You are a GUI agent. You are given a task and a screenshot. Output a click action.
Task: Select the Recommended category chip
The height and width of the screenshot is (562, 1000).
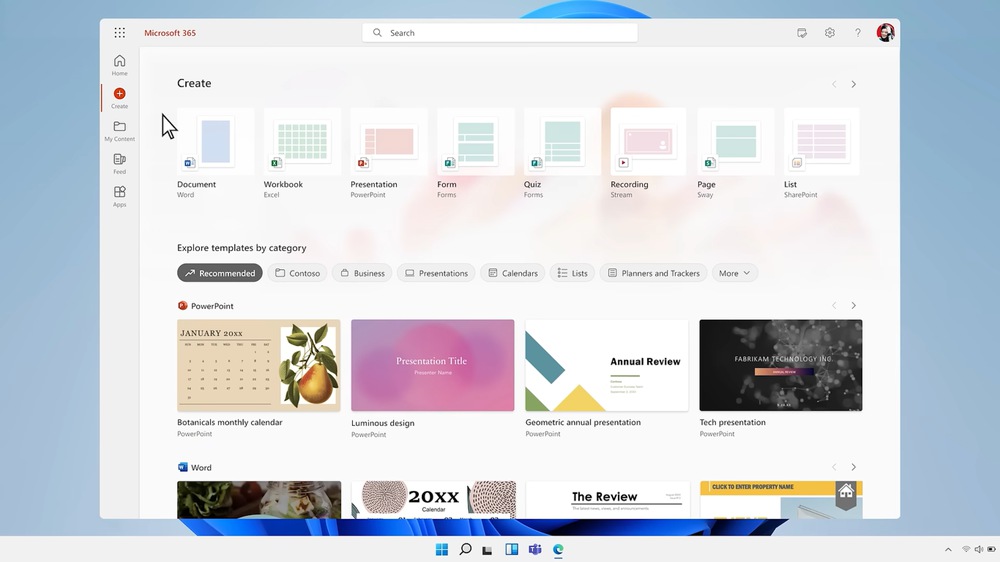pos(220,273)
